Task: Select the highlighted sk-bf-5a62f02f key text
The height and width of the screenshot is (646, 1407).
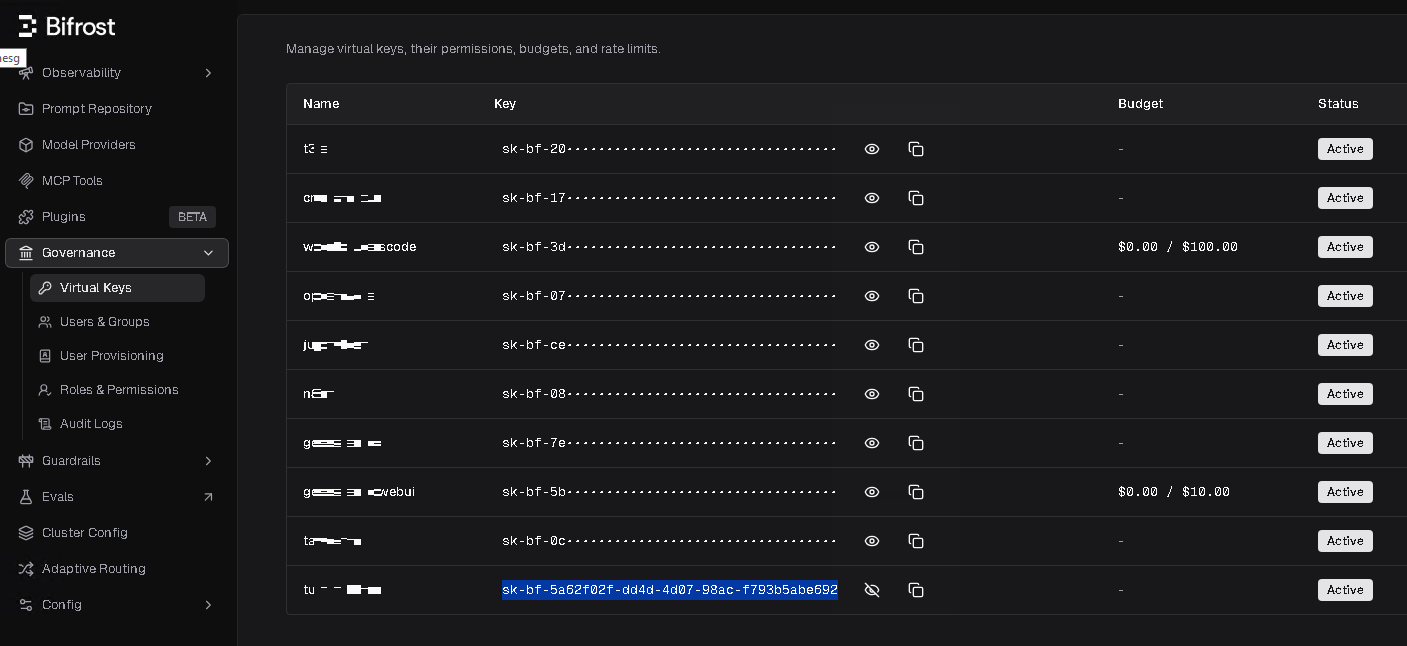Action: click(x=669, y=590)
